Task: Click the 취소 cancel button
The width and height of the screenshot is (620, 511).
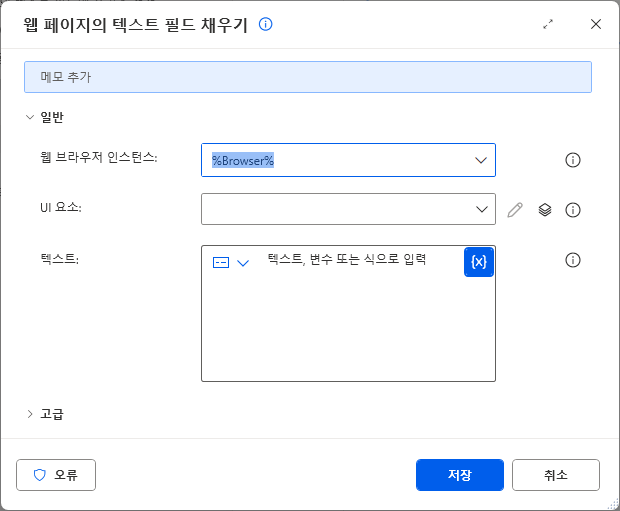Action: [556, 475]
